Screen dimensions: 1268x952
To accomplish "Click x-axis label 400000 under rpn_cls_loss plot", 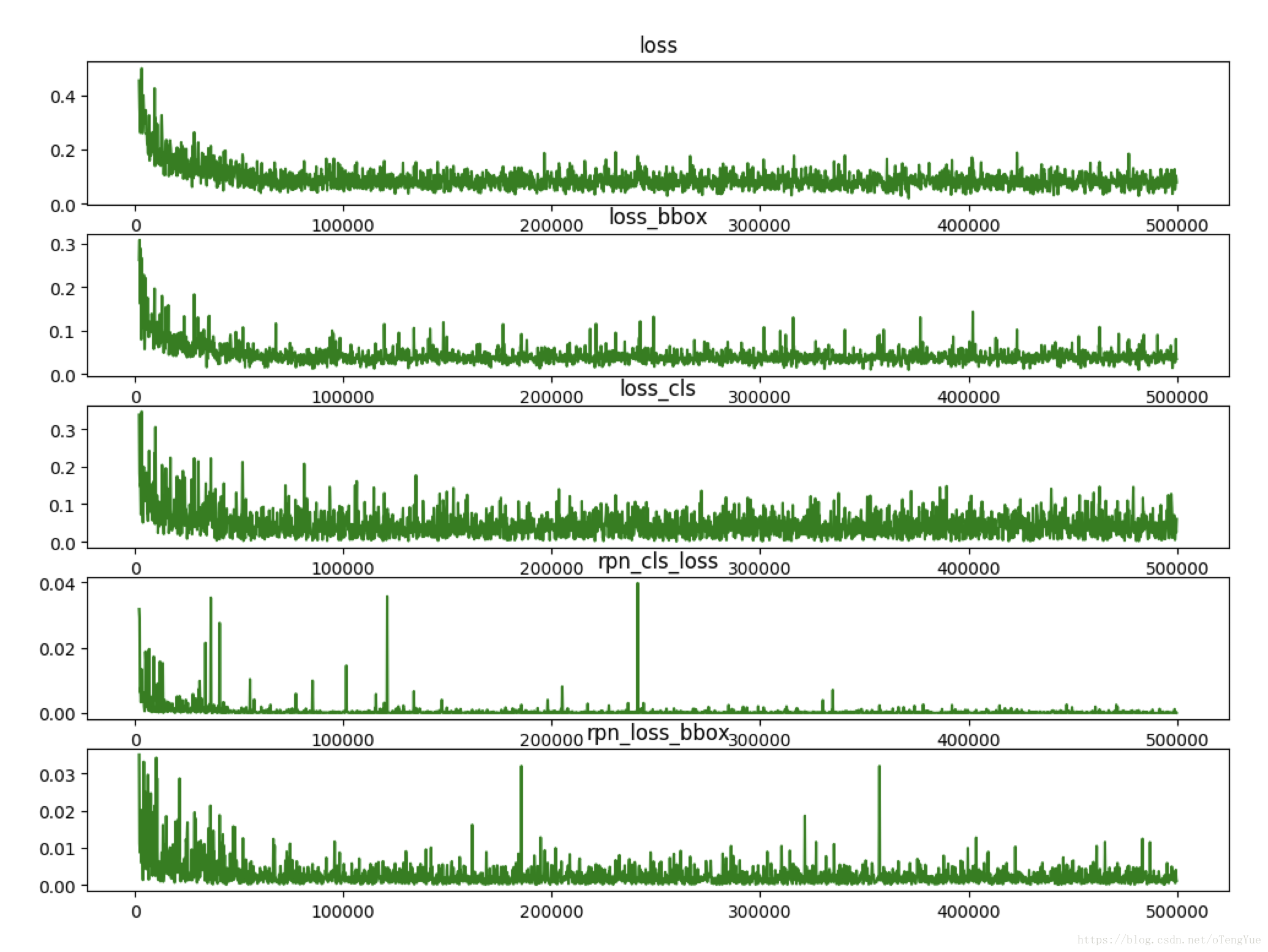I will 968,740.
